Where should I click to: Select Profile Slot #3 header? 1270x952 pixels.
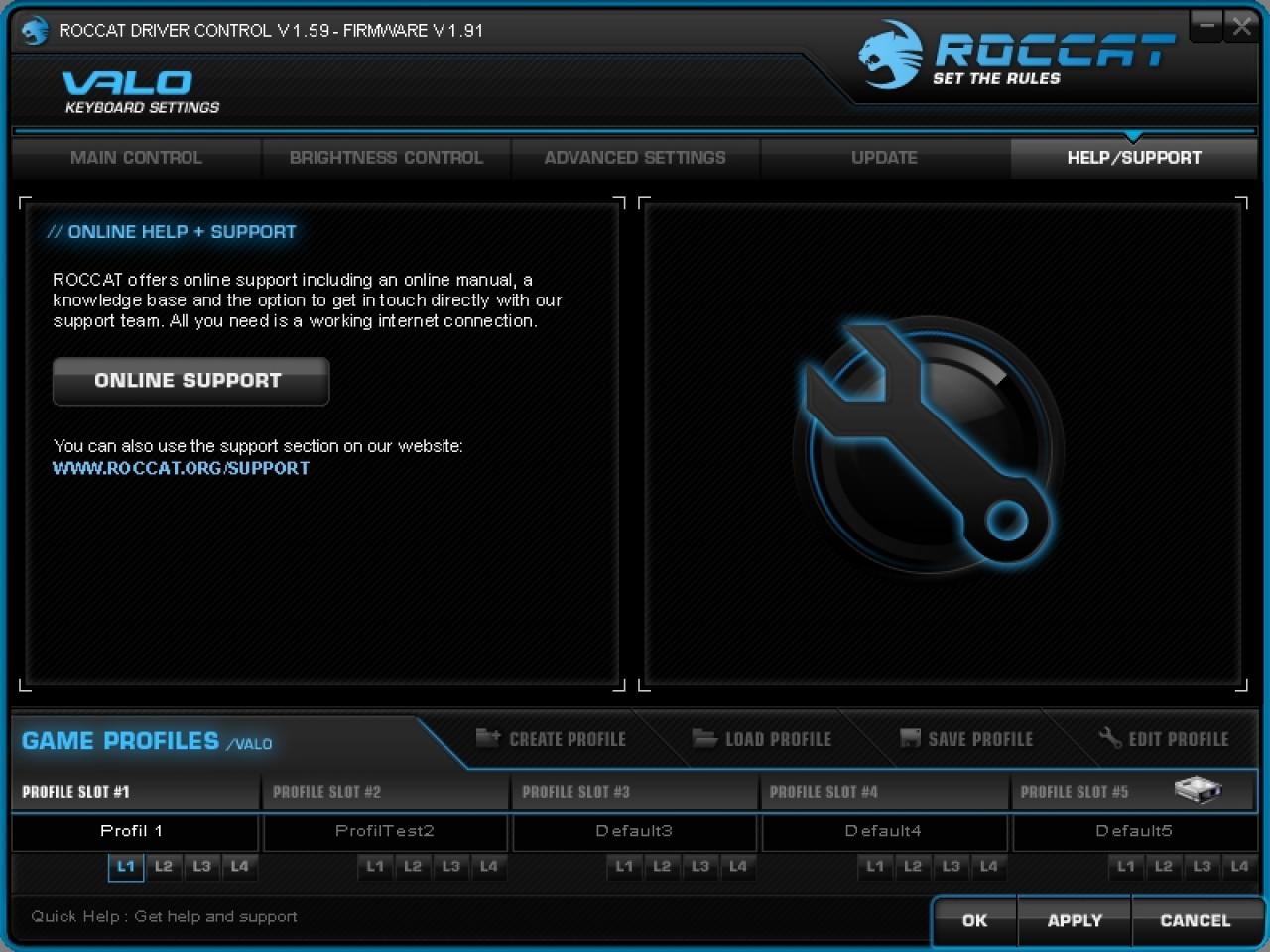click(635, 792)
